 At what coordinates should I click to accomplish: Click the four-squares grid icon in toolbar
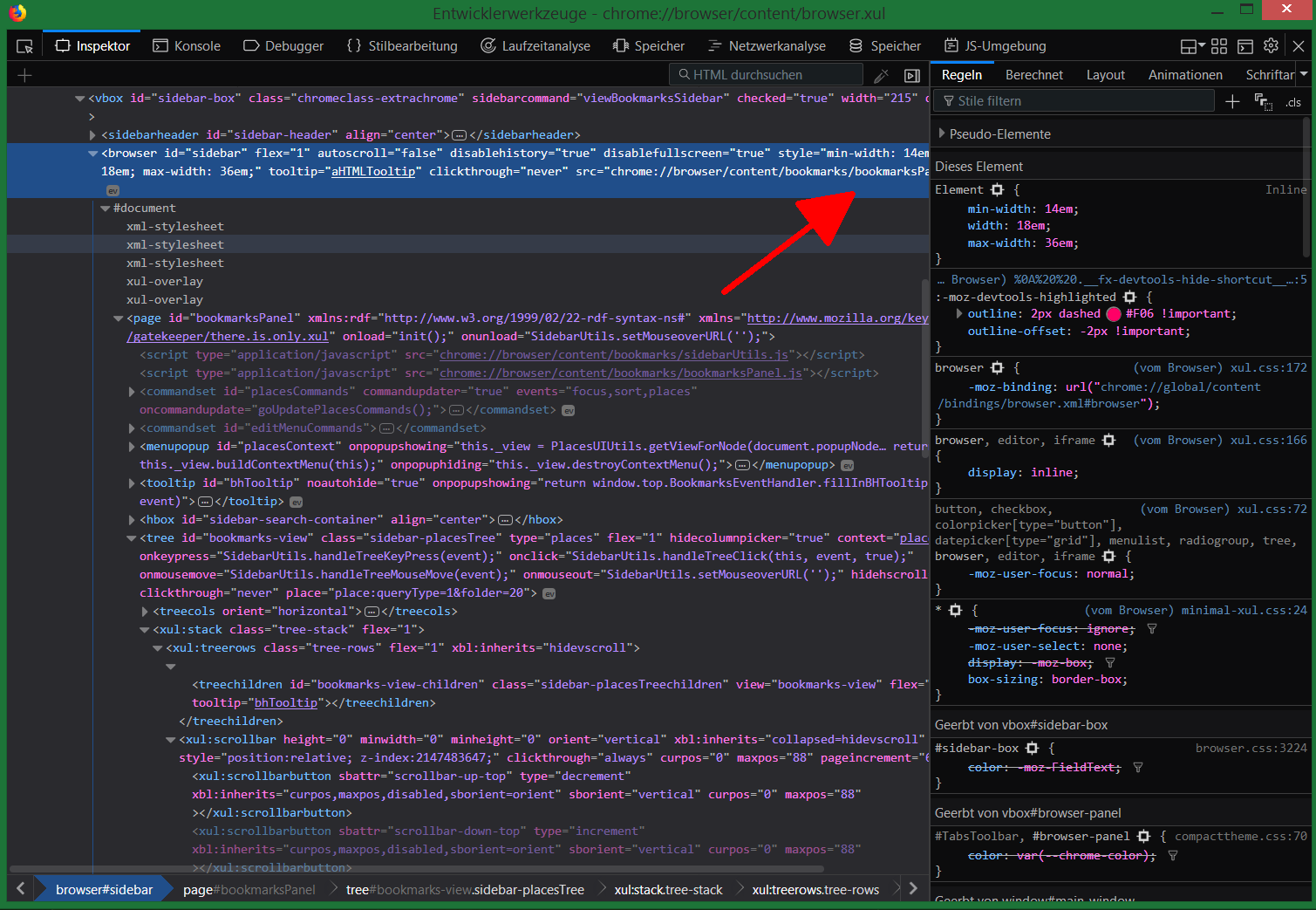tap(1219, 46)
